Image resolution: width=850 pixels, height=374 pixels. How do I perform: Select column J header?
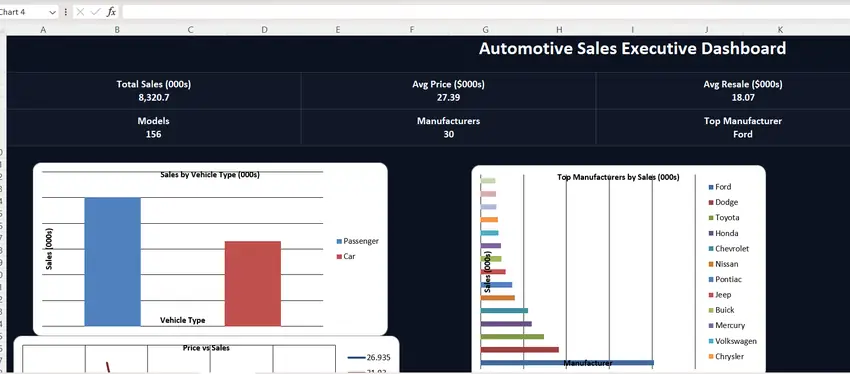pos(707,30)
